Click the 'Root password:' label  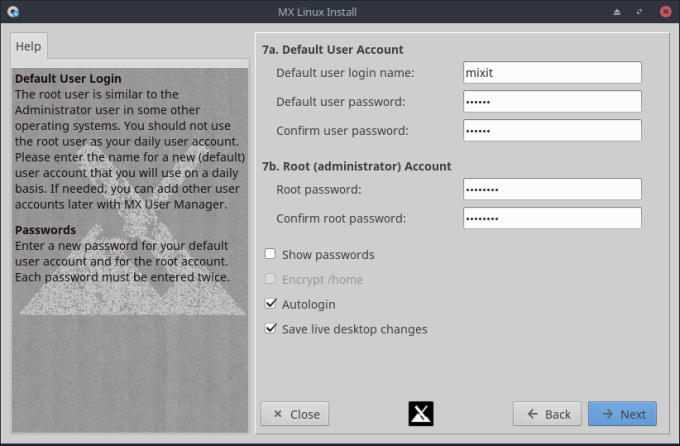(319, 190)
